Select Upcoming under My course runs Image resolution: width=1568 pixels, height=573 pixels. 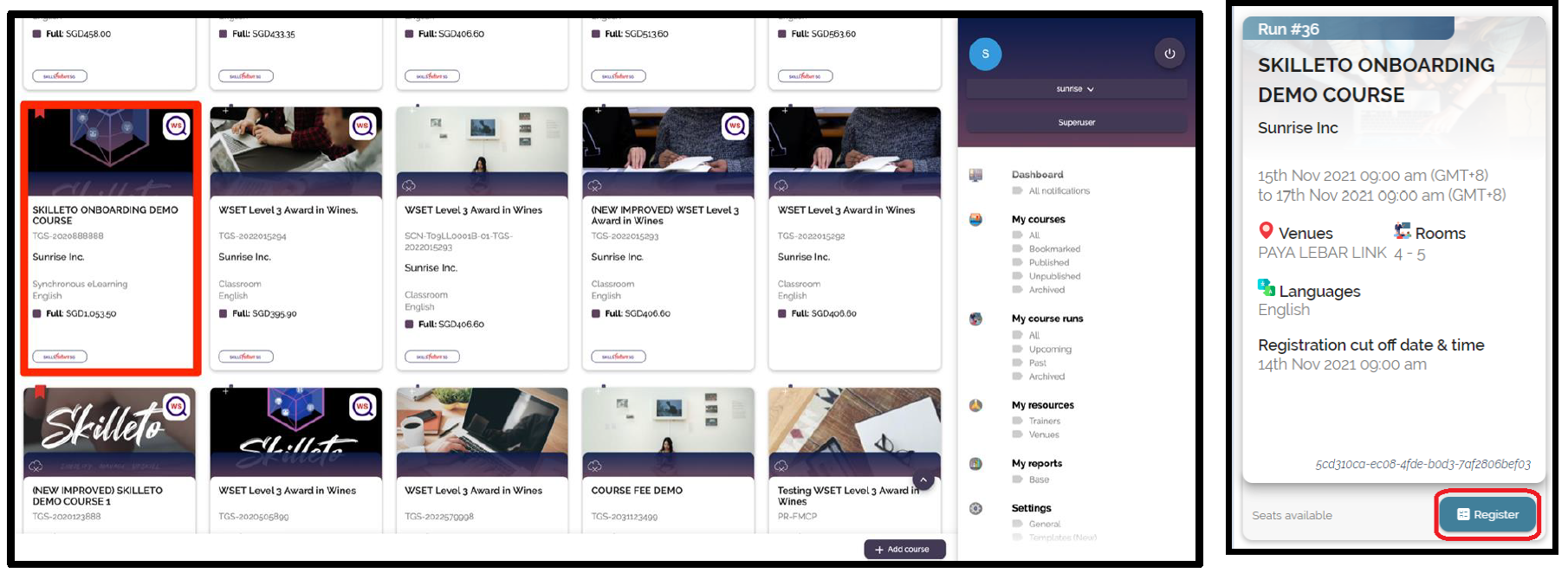click(1050, 350)
